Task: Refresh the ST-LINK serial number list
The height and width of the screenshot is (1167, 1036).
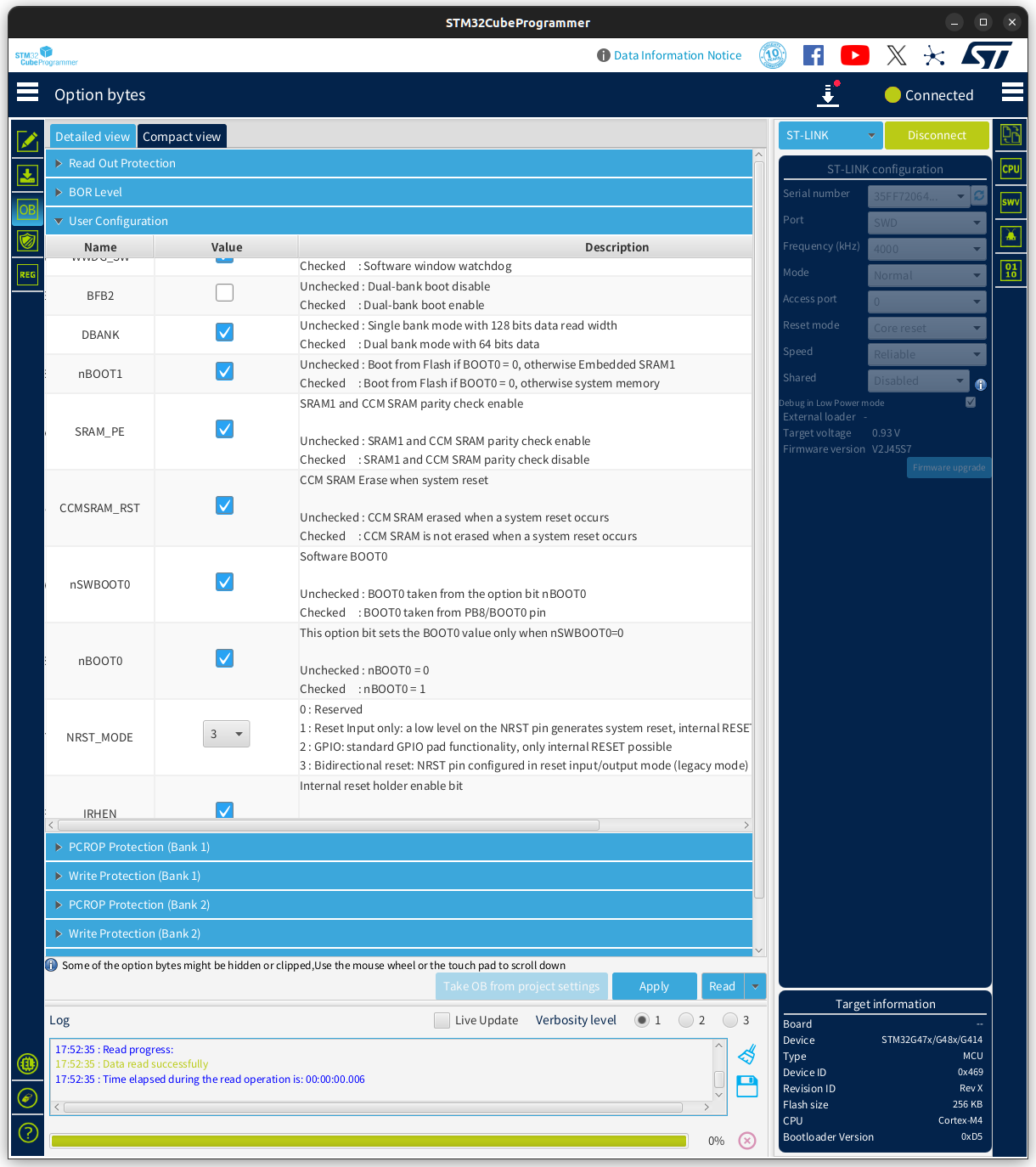Action: (x=979, y=195)
